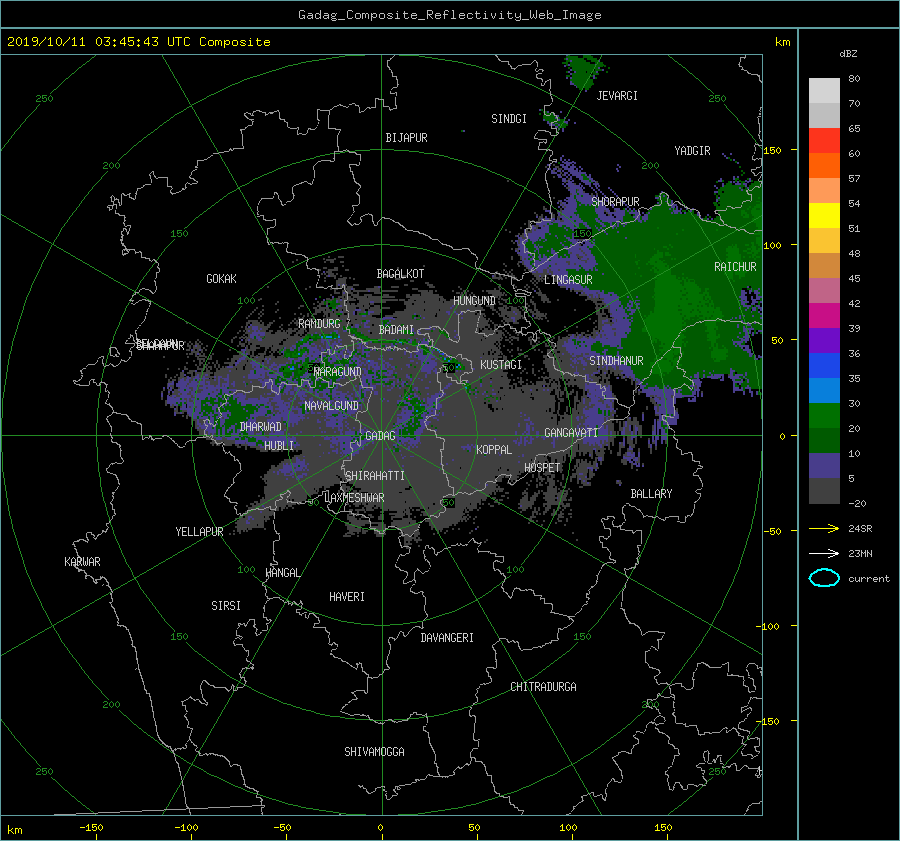
Task: Click the YELLAPUR city label
Action: tap(199, 532)
